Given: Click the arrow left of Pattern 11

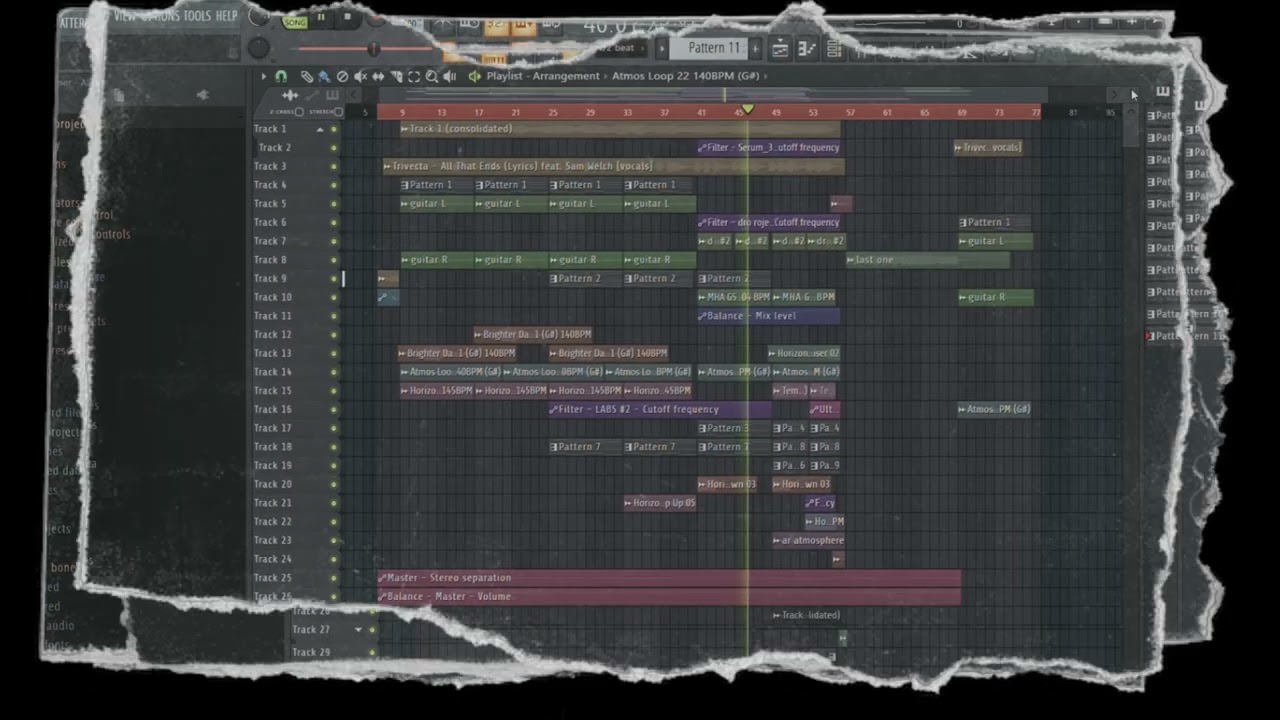Looking at the screenshot, I should tap(662, 48).
